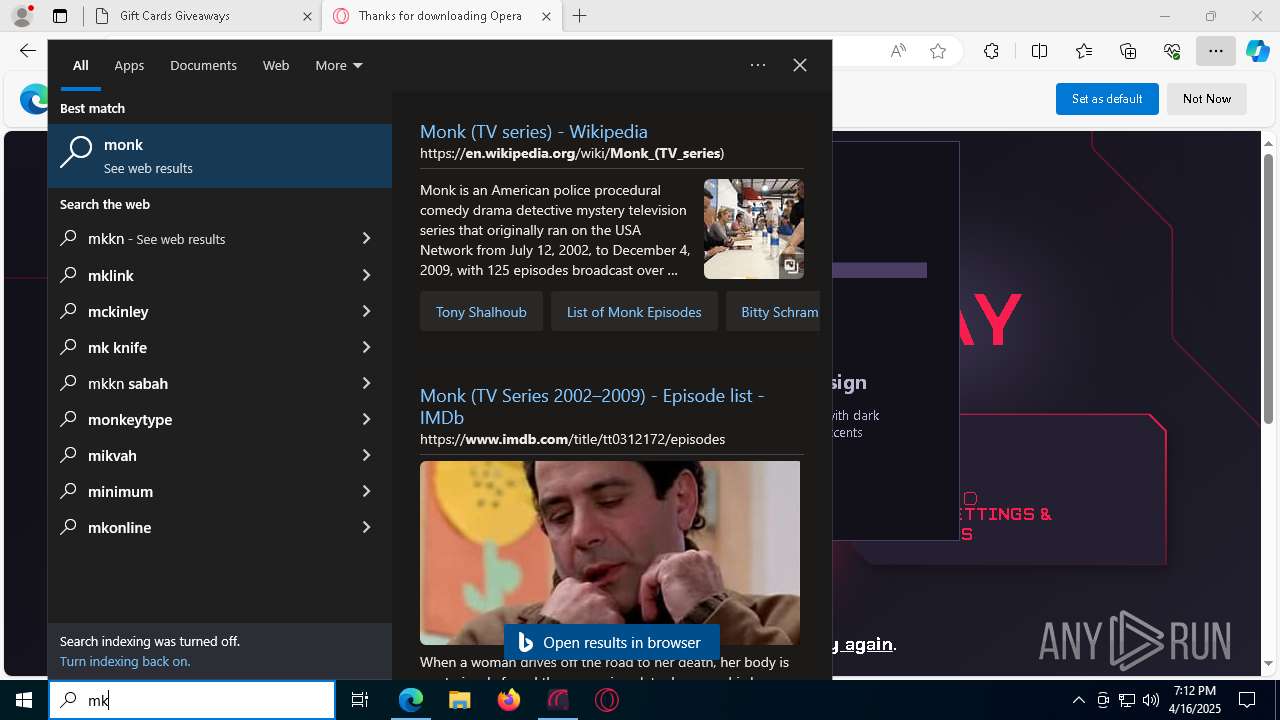Expand mk knife suggestion arrow
The width and height of the screenshot is (1280, 720).
(x=366, y=347)
